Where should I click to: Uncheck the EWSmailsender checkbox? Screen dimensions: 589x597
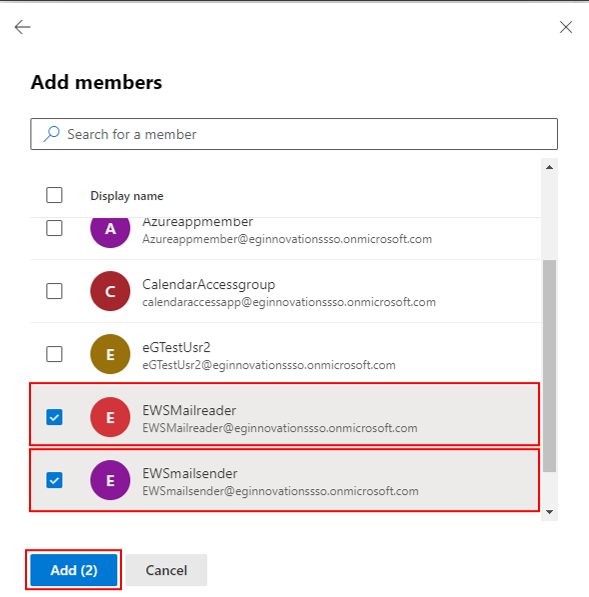[x=54, y=480]
